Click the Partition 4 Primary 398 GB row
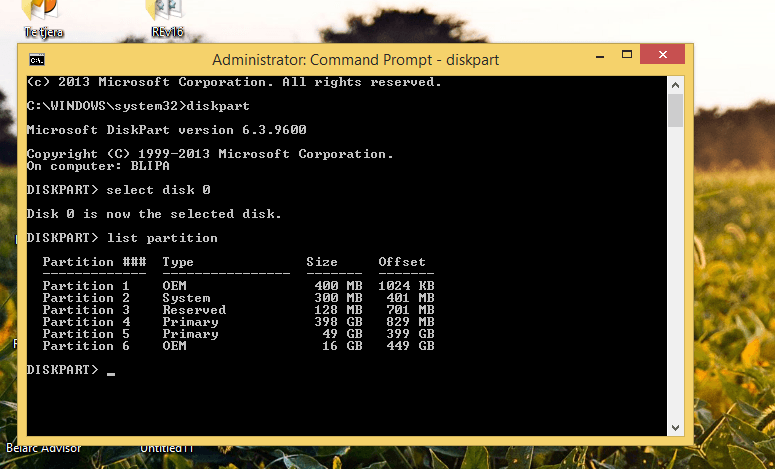The width and height of the screenshot is (775, 469). click(x=237, y=322)
